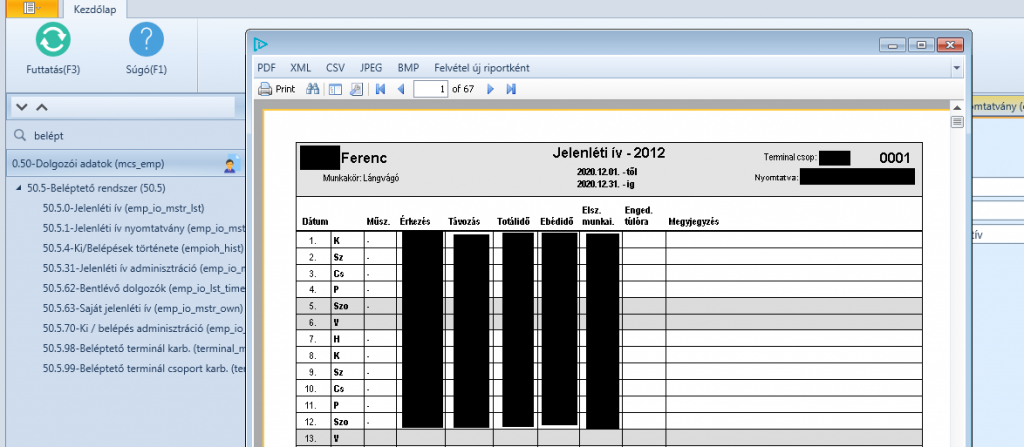Screen dimensions: 1024x447
Task: Go to next report page
Action: coord(490,89)
